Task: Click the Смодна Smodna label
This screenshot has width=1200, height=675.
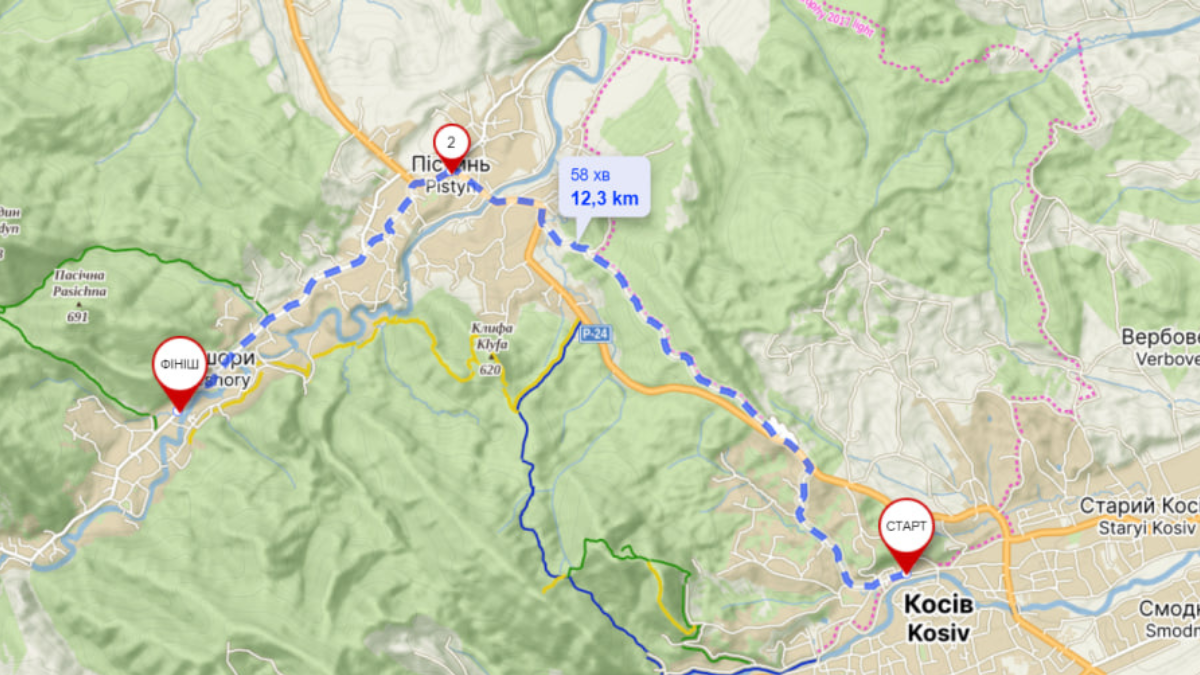Action: 1170,620
